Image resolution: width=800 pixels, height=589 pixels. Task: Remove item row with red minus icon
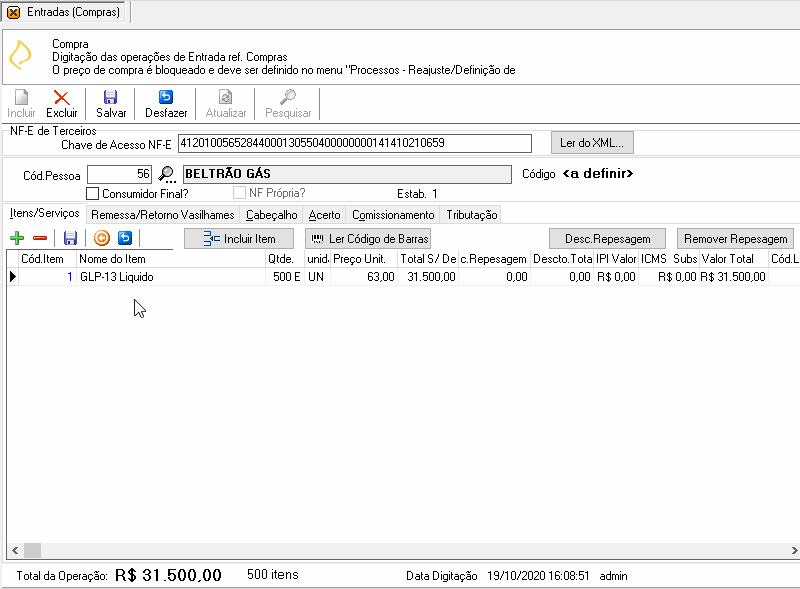click(40, 238)
